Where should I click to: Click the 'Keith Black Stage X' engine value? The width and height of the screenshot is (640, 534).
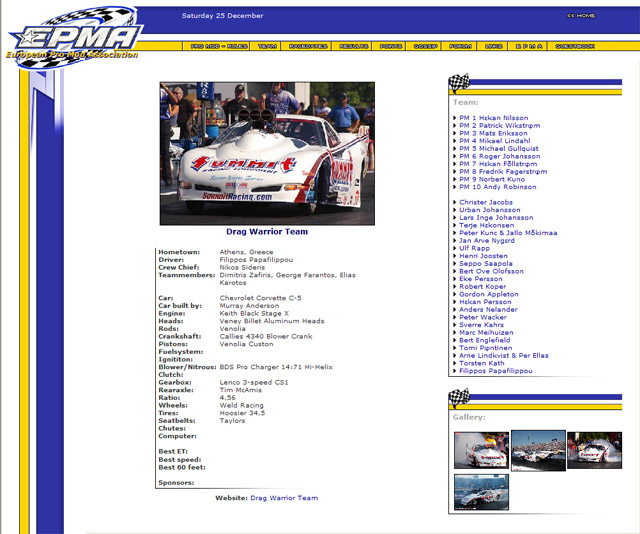click(254, 313)
